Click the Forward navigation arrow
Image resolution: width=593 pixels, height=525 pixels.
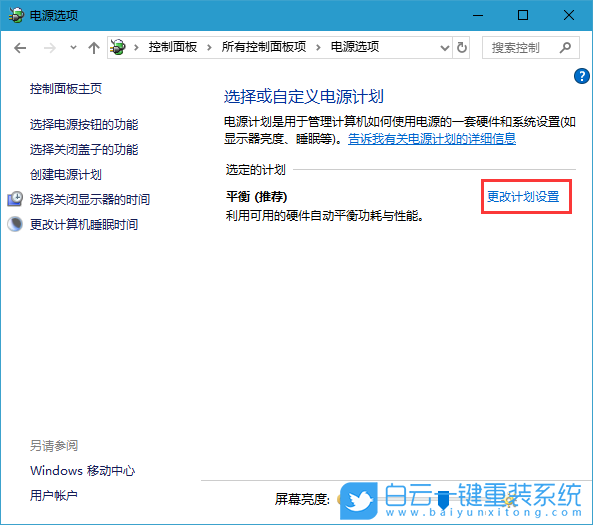coord(50,48)
